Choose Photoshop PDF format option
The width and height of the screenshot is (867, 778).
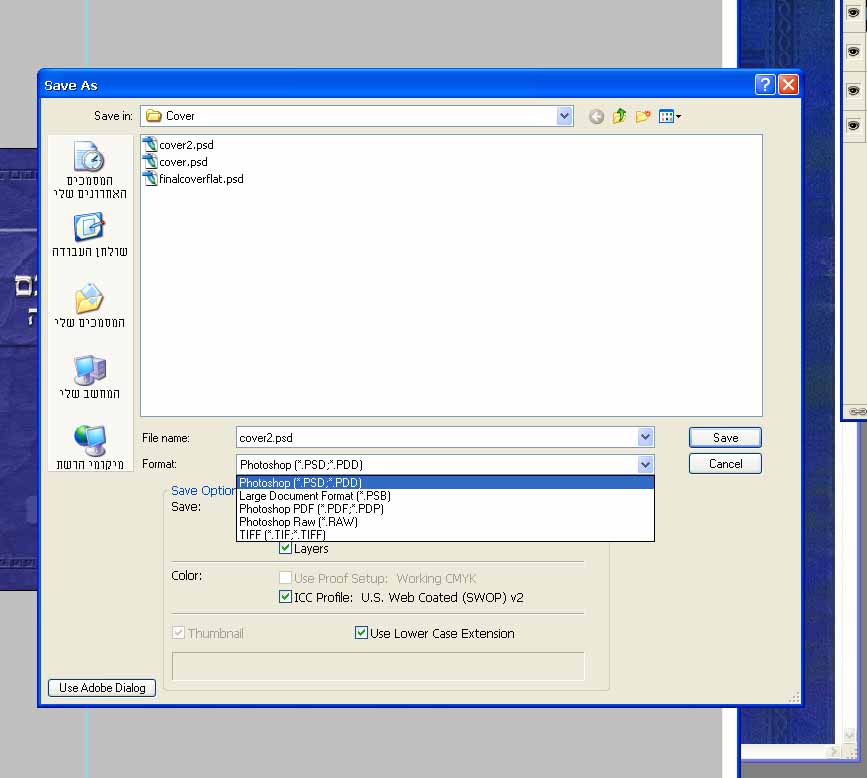pos(445,509)
